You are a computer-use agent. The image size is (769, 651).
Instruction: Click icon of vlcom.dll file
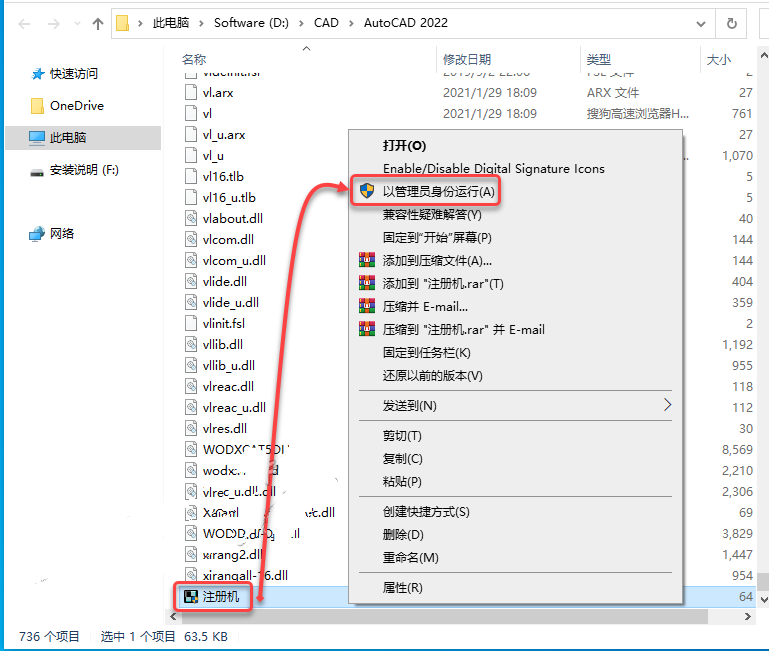point(191,239)
